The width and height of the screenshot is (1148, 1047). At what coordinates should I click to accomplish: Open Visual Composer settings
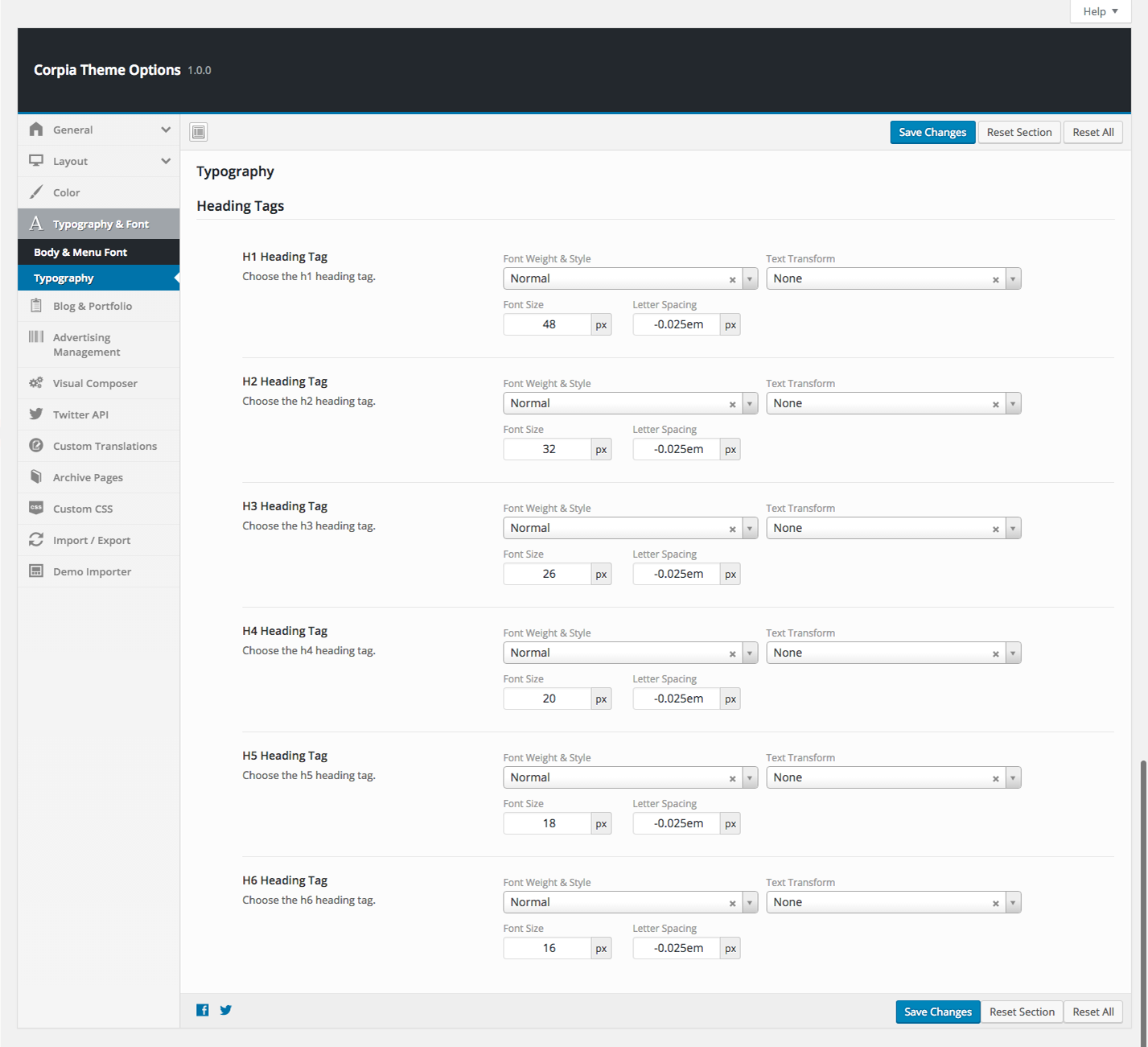click(x=95, y=384)
